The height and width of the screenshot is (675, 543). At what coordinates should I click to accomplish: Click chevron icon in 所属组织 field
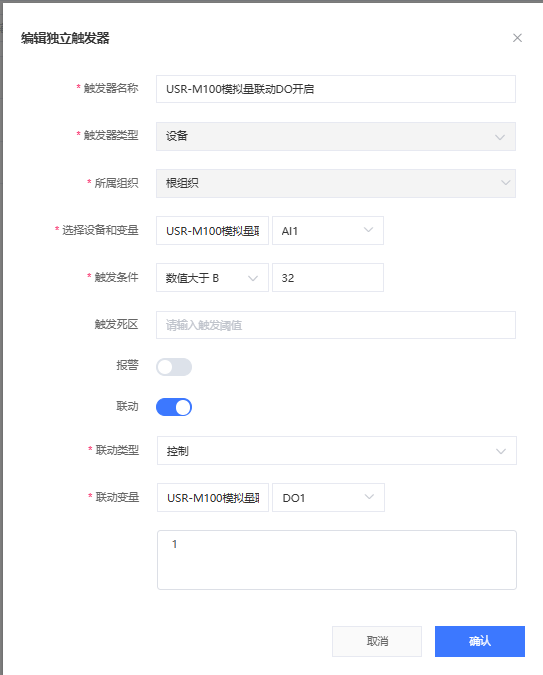point(506,183)
